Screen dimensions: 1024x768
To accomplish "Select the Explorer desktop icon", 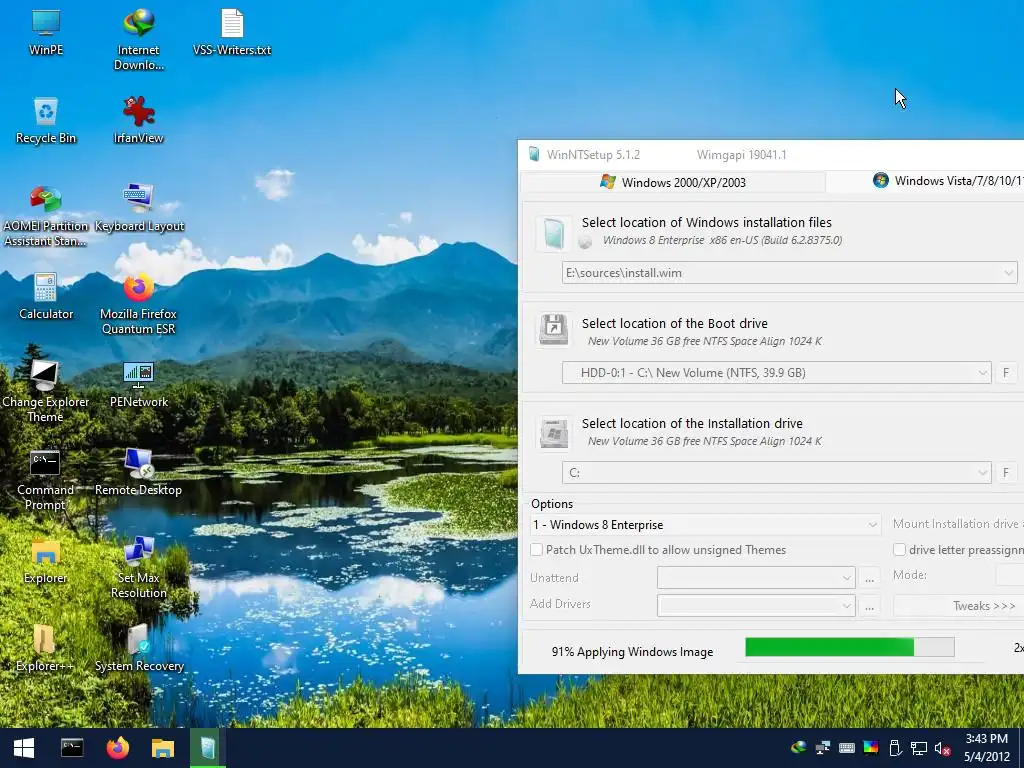I will [x=46, y=560].
